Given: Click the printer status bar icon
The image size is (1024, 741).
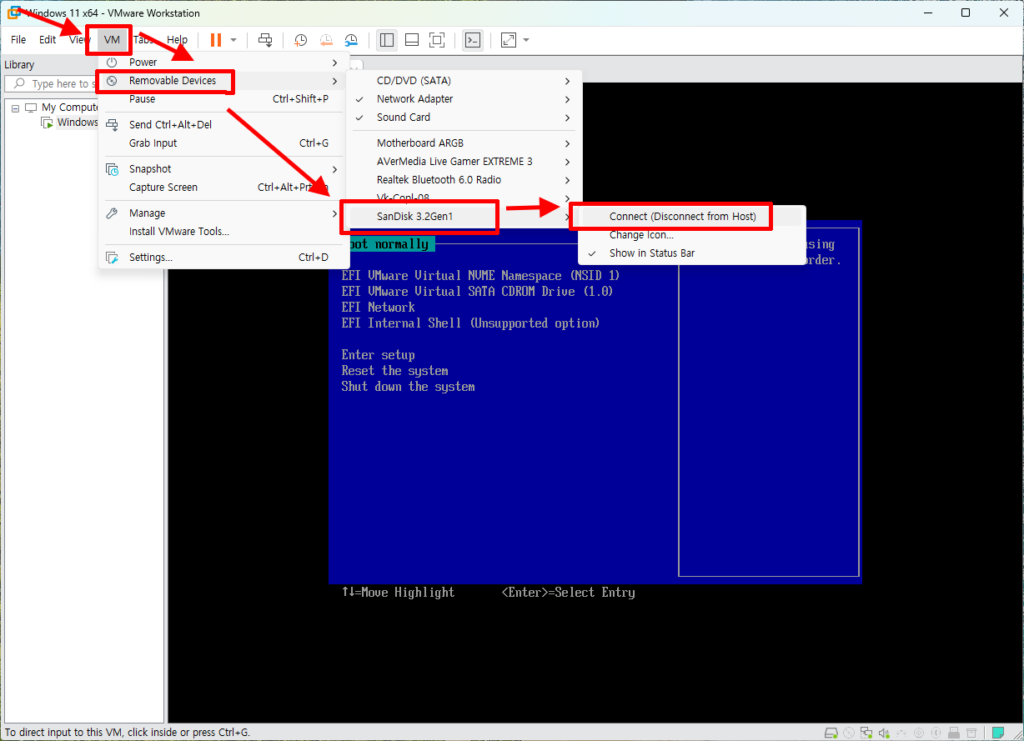Looking at the screenshot, I should tap(972, 733).
